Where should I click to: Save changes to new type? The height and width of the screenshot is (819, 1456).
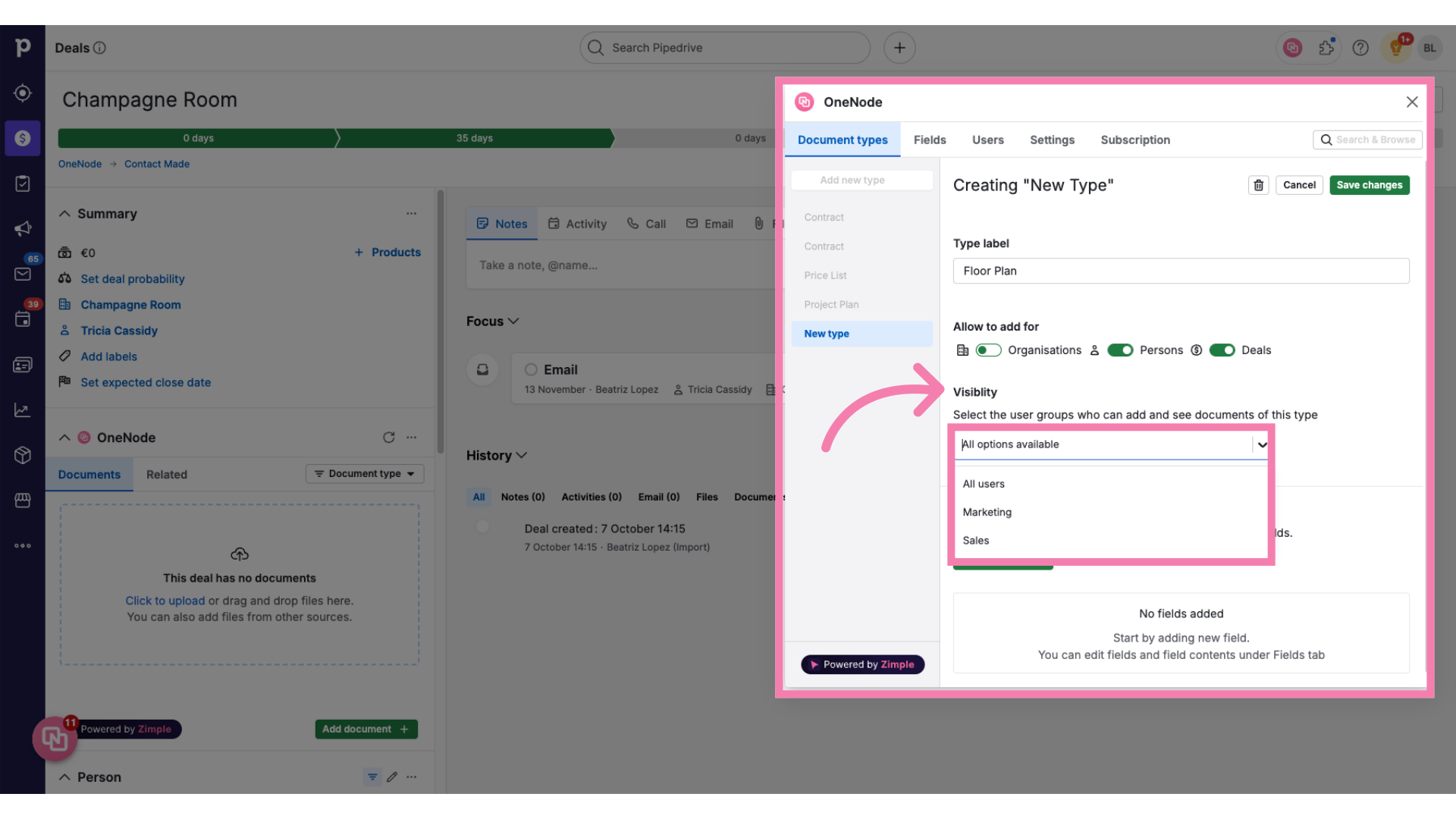click(x=1370, y=185)
